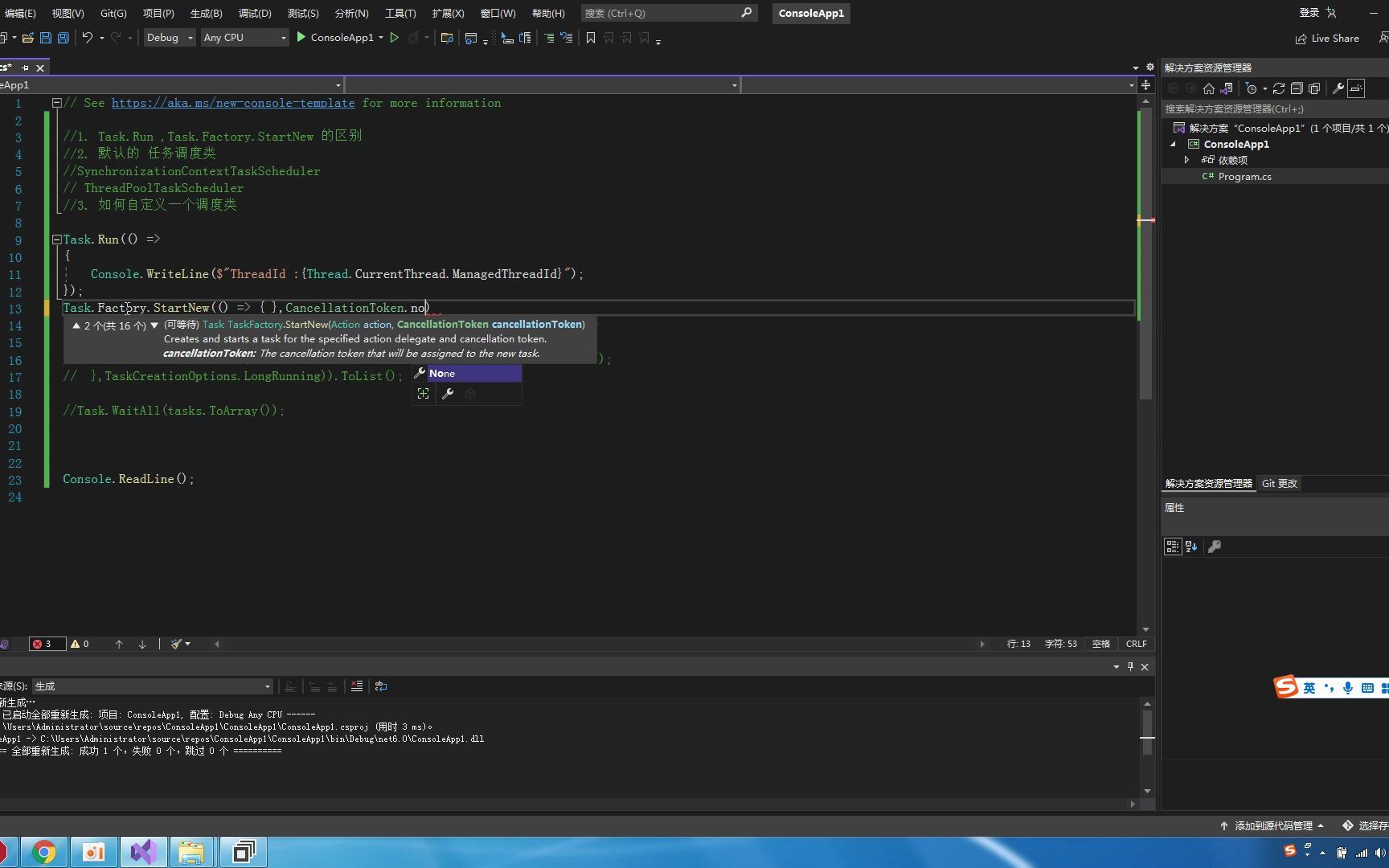1389x868 pixels.
Task: Open the aka.ms/new-console-template link
Action: coord(233,103)
